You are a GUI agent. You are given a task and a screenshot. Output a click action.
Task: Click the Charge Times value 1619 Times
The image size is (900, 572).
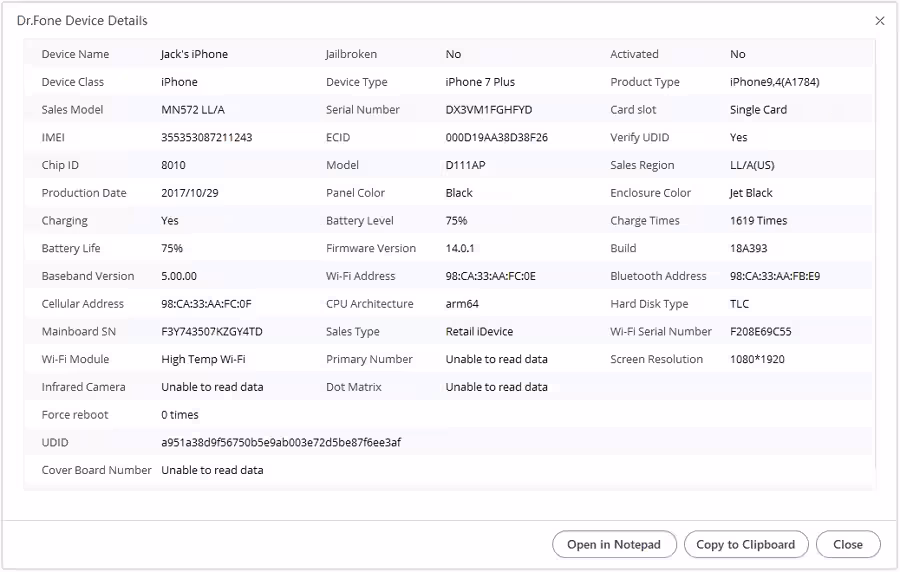(x=758, y=221)
